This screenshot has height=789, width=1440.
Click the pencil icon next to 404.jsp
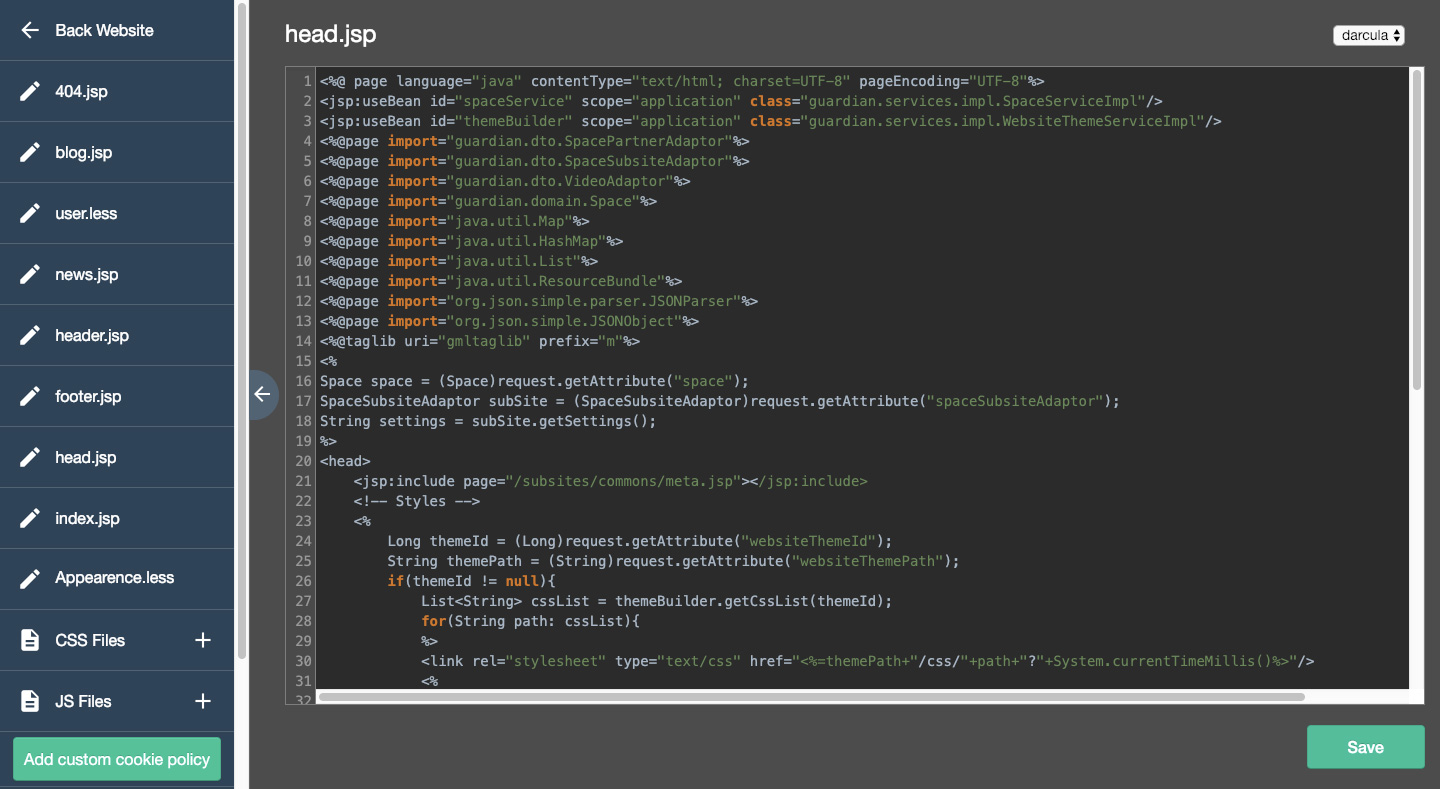(30, 92)
